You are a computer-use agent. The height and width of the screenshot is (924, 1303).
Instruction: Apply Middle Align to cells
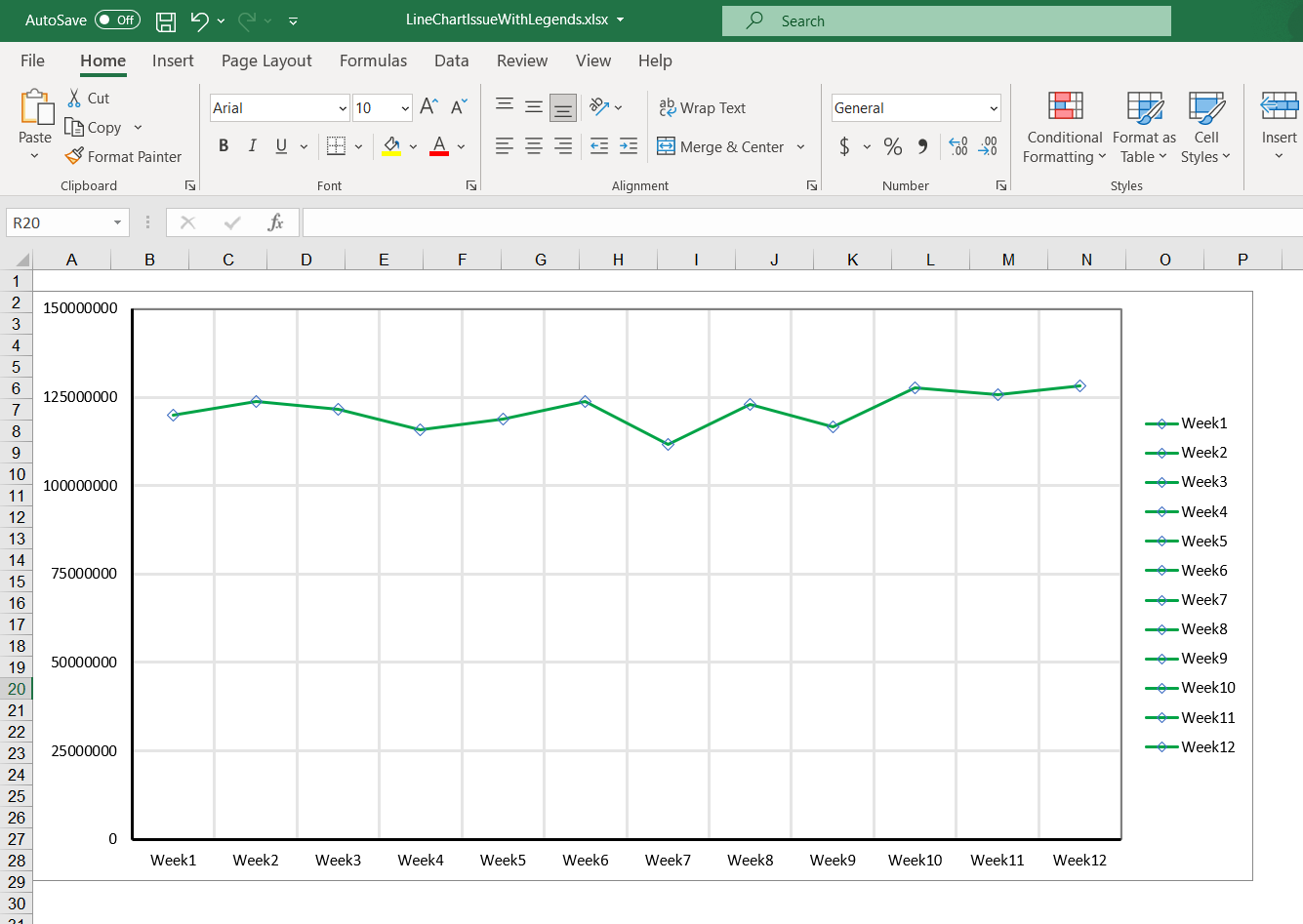pyautogui.click(x=534, y=107)
